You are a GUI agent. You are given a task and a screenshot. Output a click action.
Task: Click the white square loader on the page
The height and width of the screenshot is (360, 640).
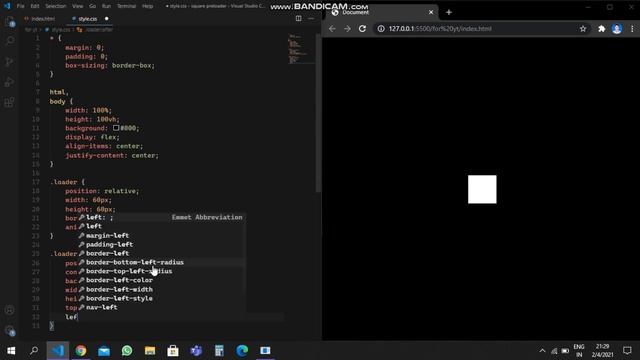coord(482,189)
